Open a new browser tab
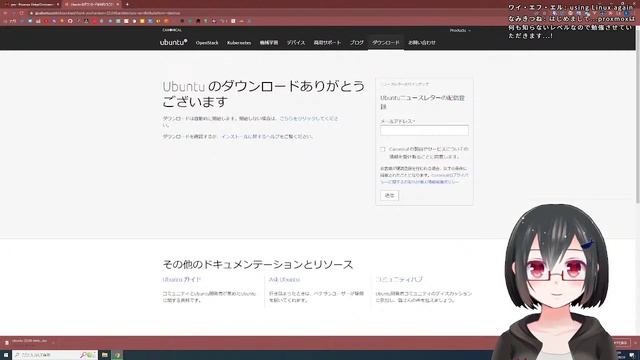Screen dimensions: 640x360 click(127, 4)
